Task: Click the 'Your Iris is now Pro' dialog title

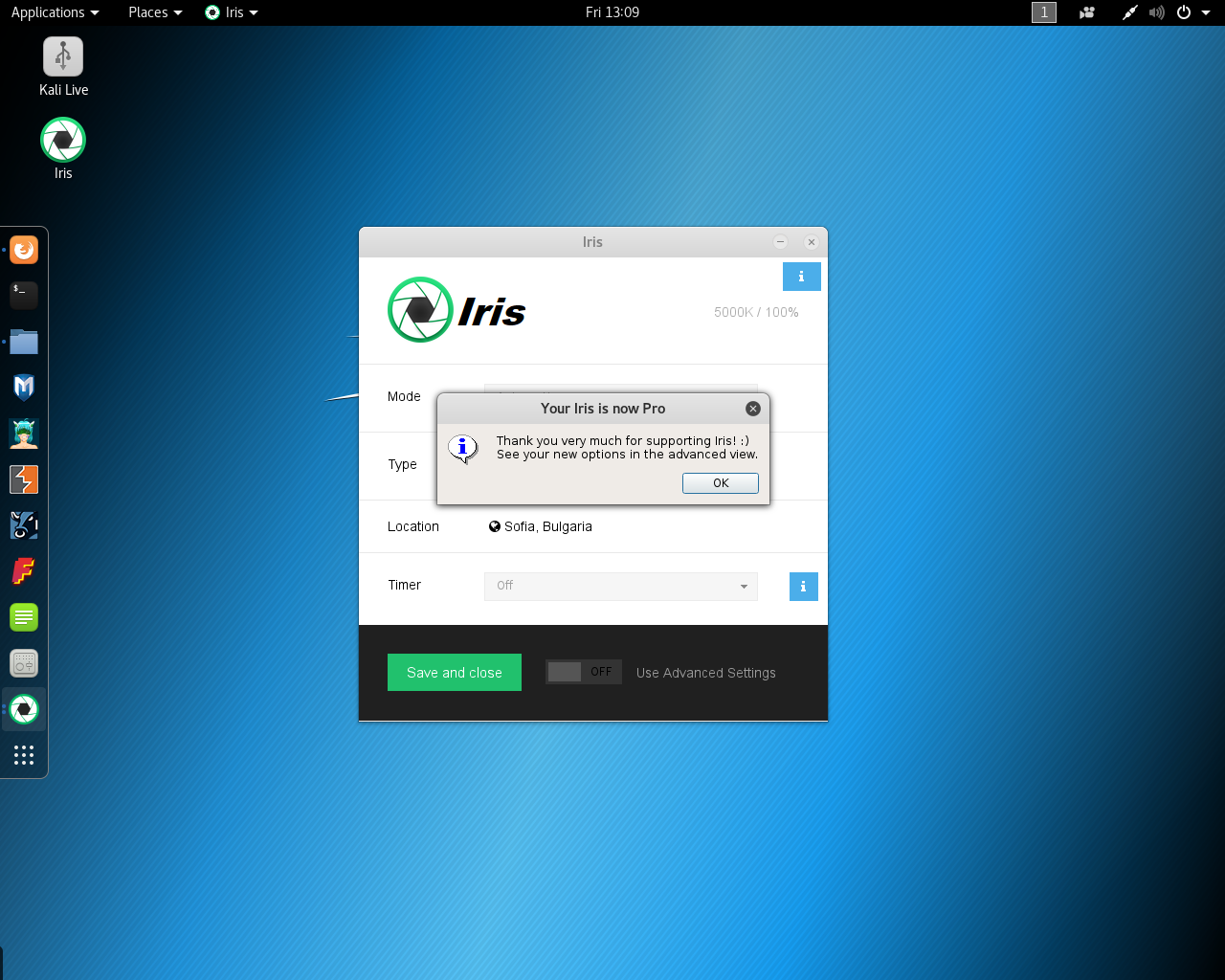Action: 603,409
